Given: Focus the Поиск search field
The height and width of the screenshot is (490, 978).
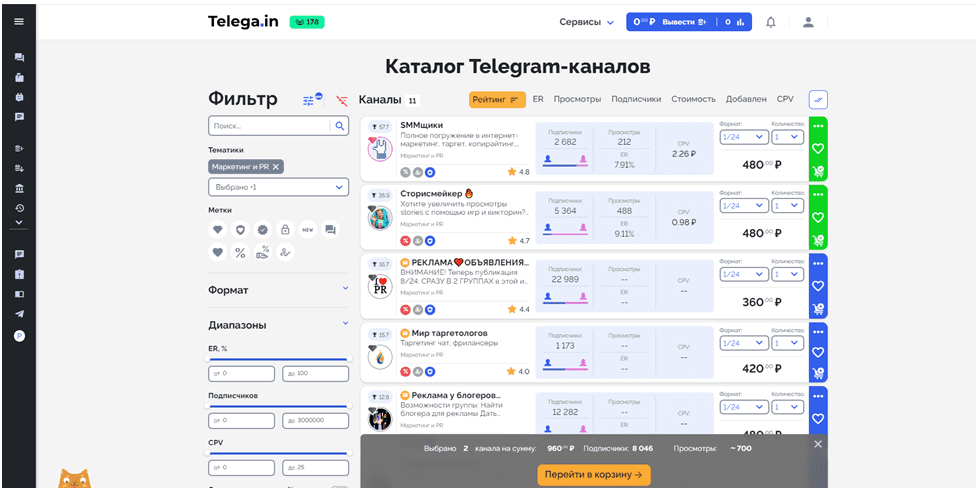Looking at the screenshot, I should (x=269, y=126).
